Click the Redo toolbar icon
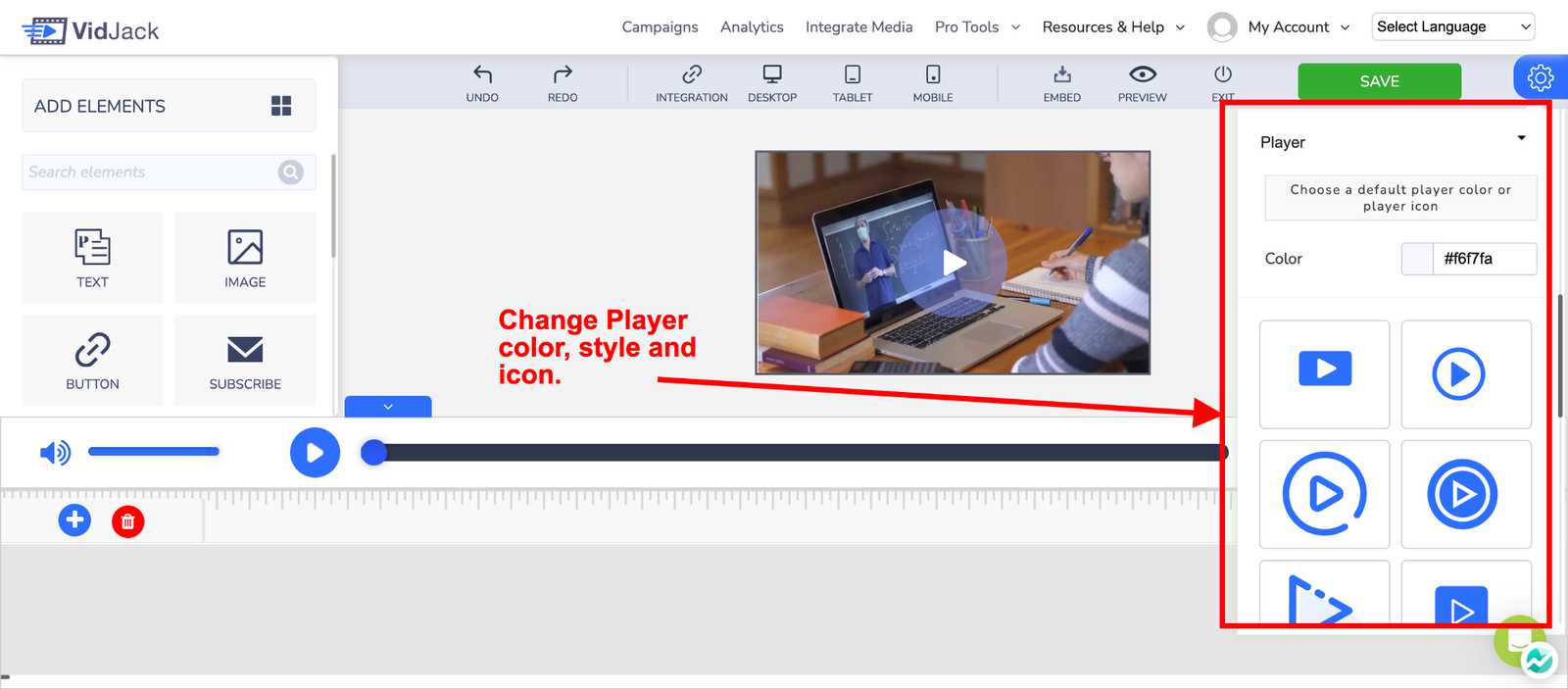 point(563,83)
